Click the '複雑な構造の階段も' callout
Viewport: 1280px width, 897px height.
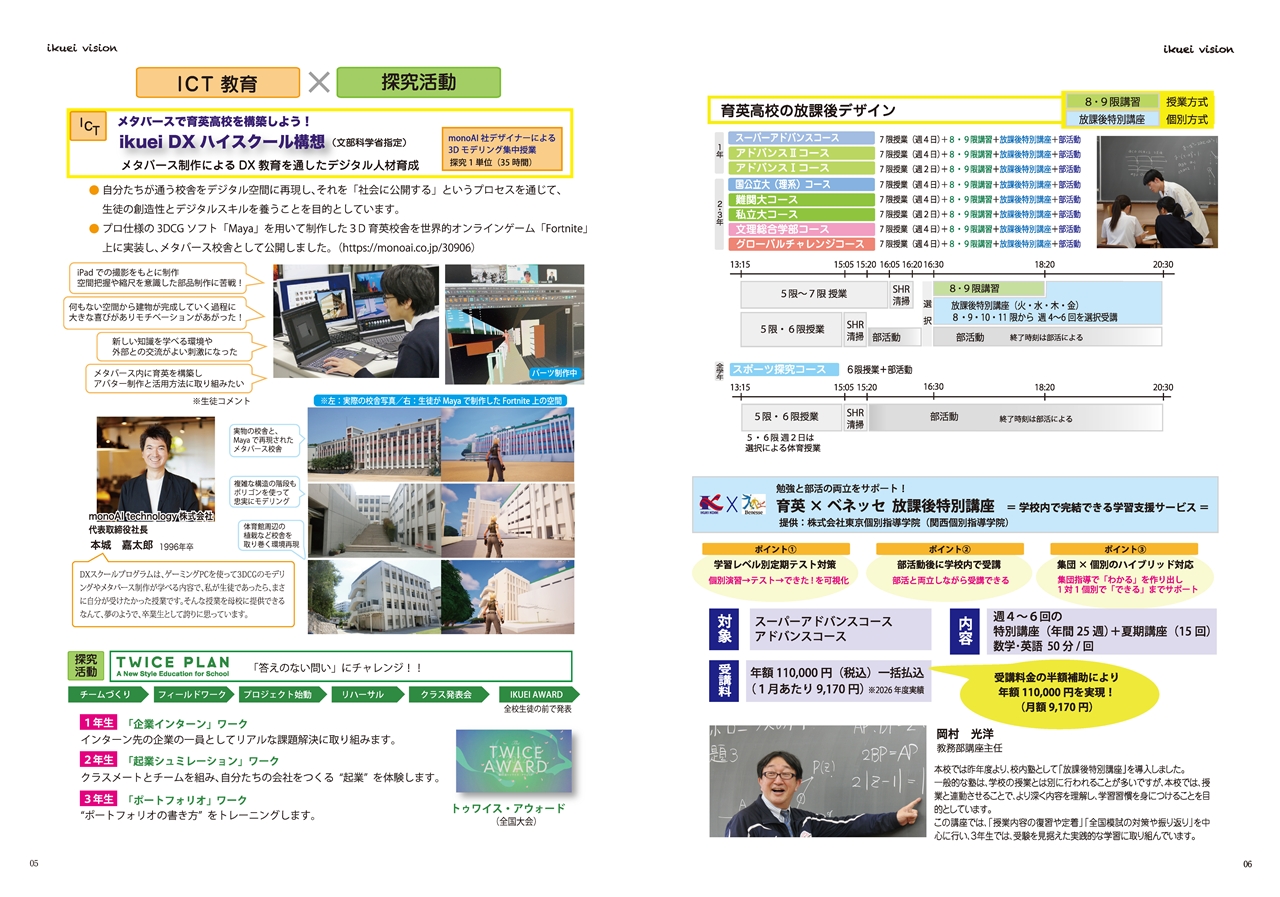tap(264, 493)
